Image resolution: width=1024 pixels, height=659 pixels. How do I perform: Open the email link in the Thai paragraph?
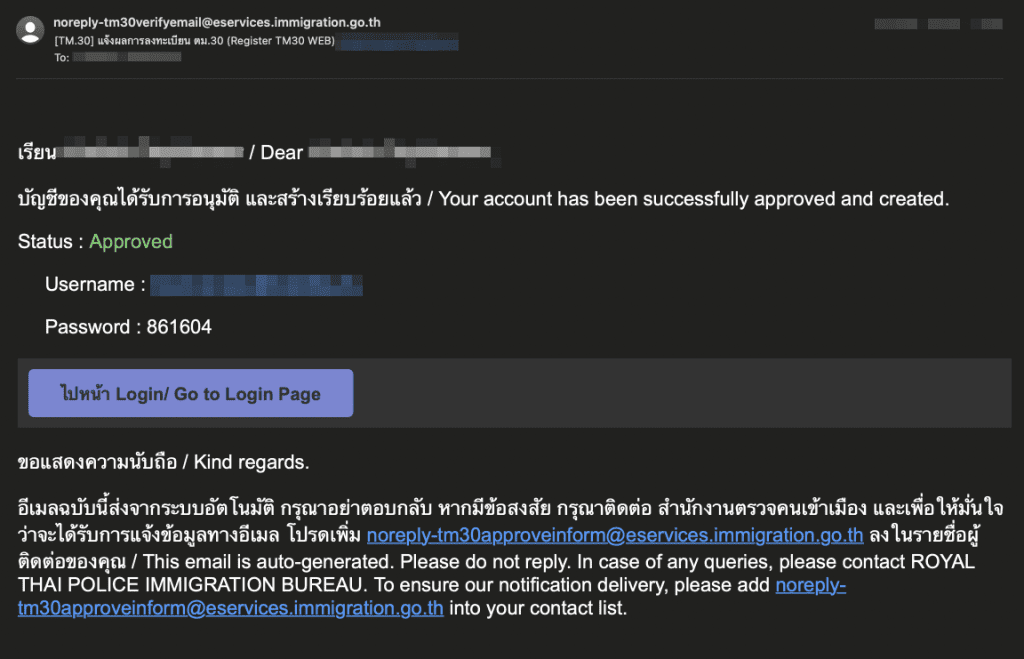pos(615,535)
